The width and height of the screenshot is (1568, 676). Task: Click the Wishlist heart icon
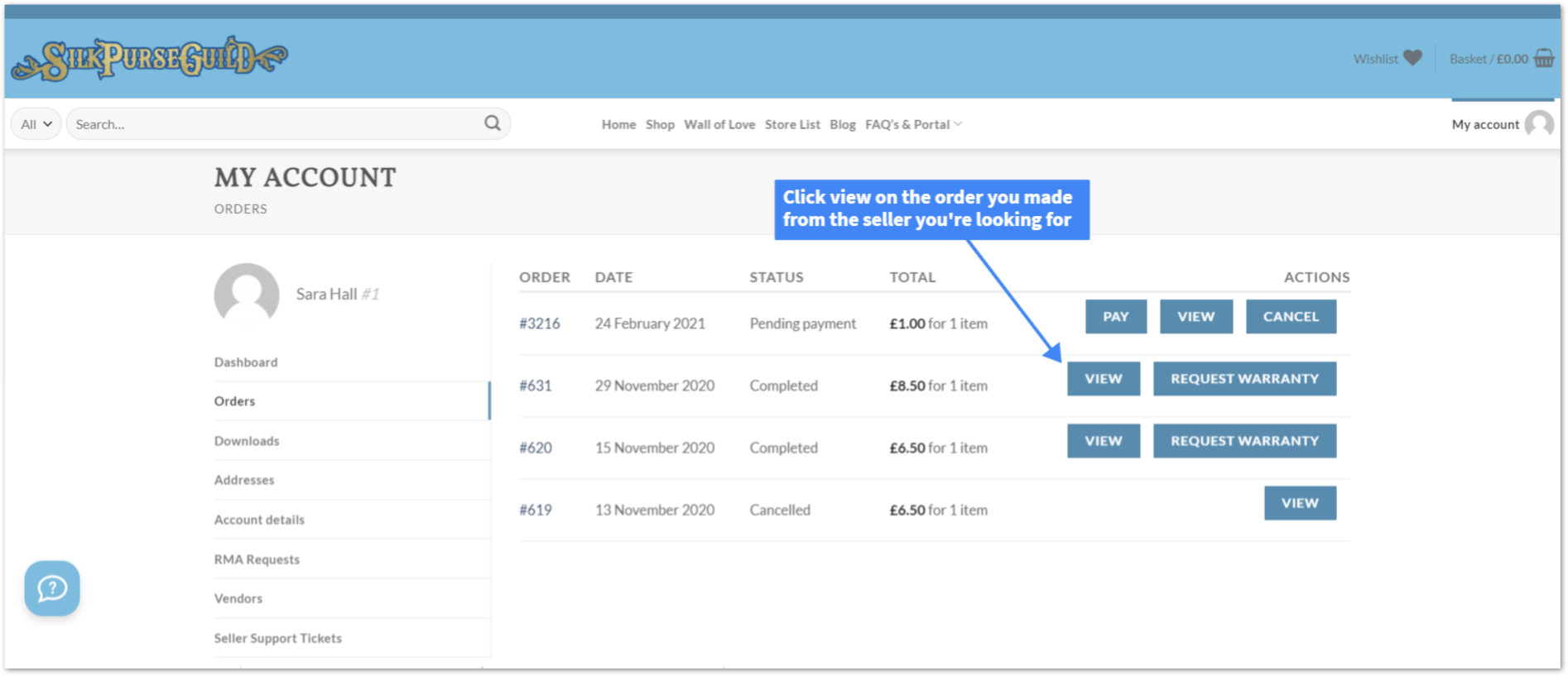click(x=1412, y=58)
